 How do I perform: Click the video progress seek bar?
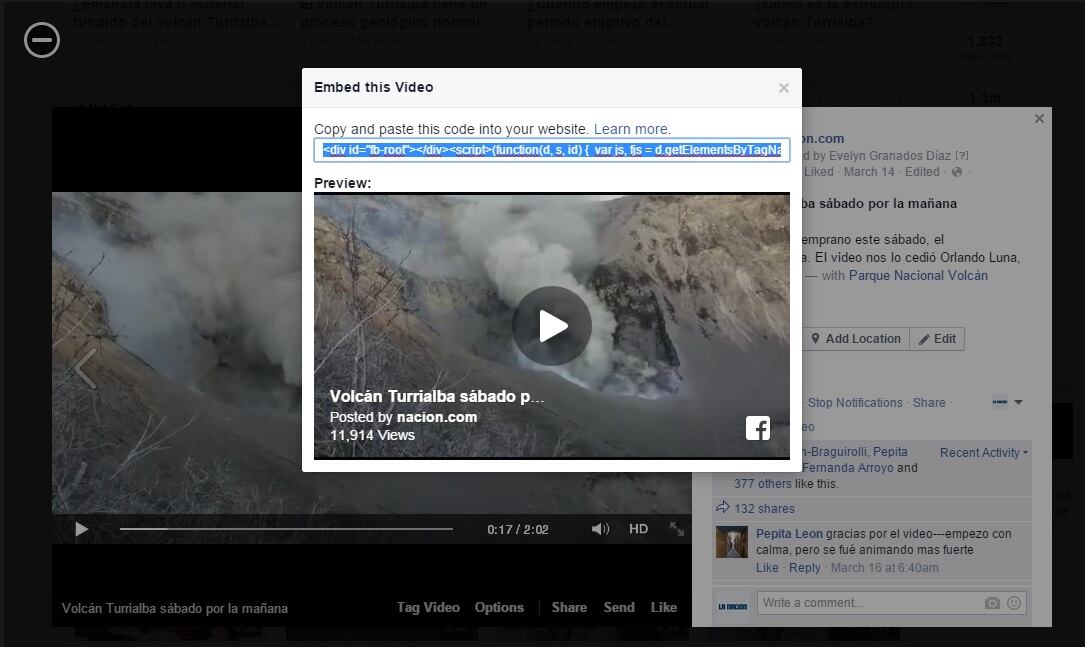286,529
